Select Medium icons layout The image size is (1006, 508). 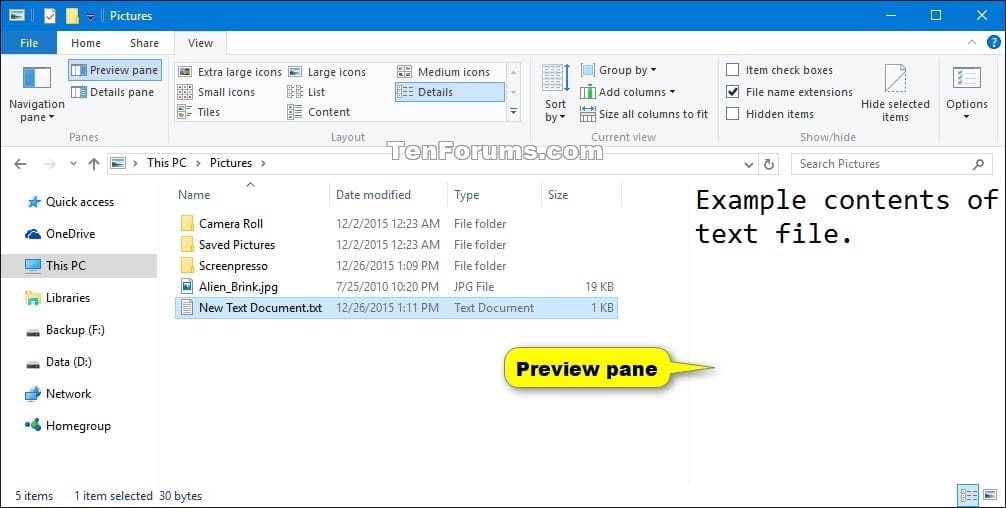click(443, 72)
